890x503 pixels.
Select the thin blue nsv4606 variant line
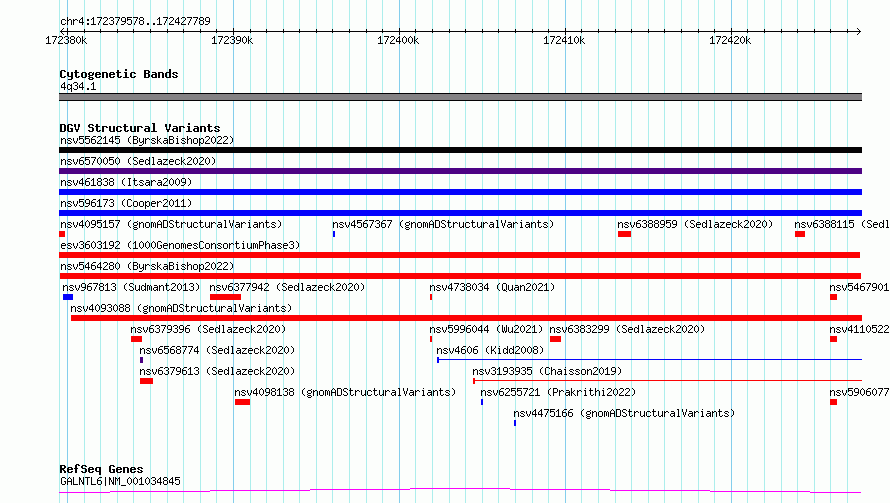(x=649, y=359)
